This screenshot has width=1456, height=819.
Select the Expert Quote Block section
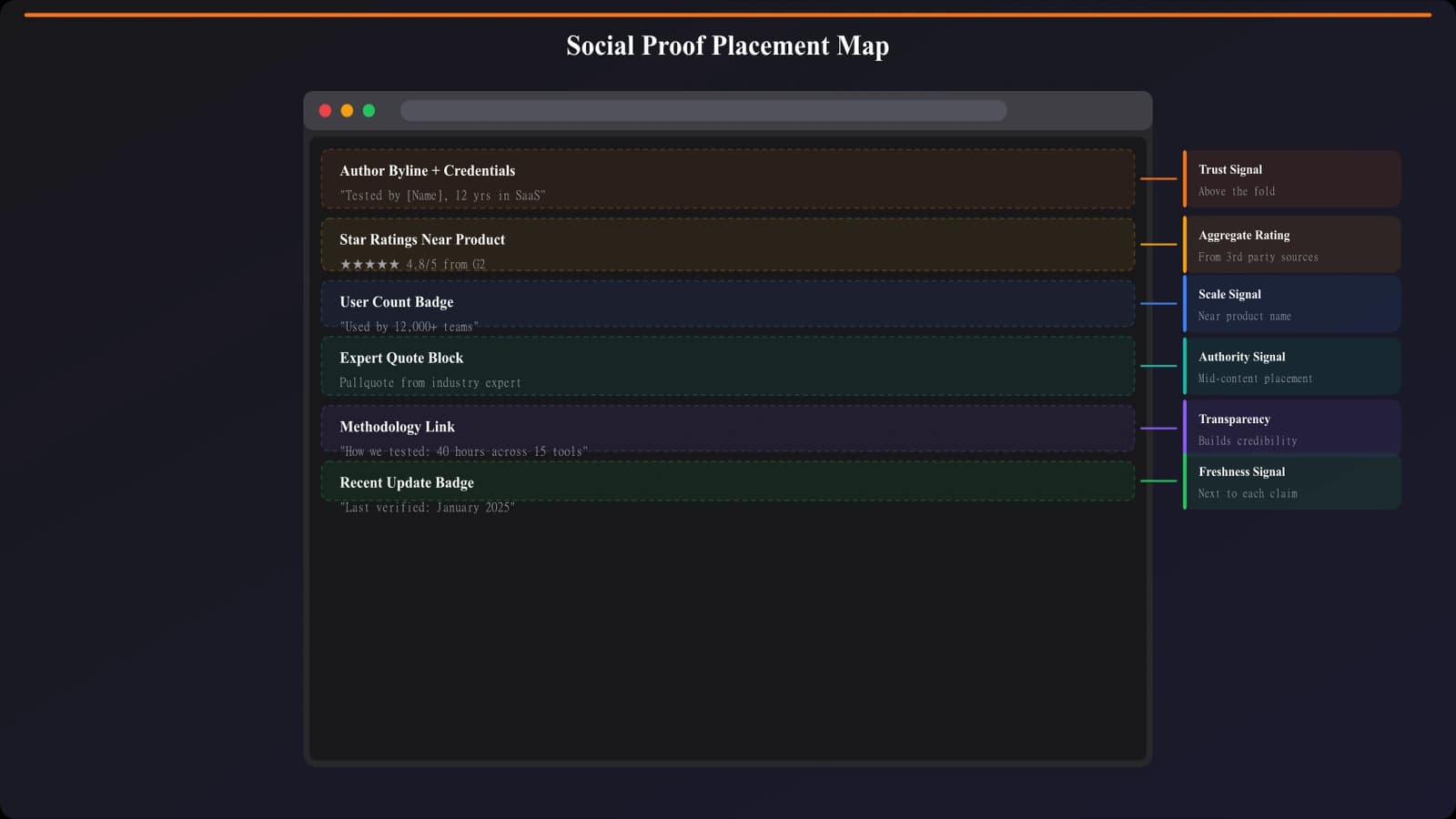[x=727, y=366]
